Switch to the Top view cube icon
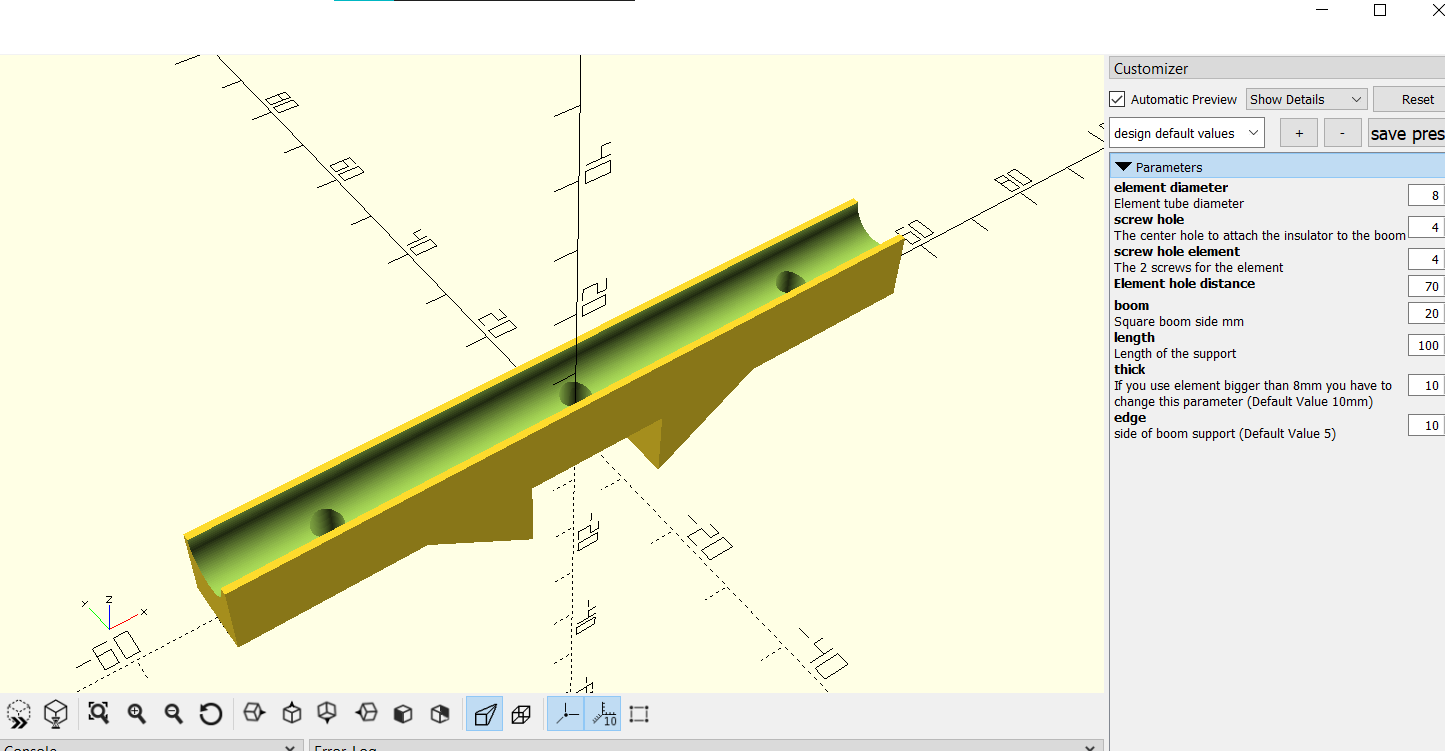This screenshot has height=751, width=1445. [292, 714]
